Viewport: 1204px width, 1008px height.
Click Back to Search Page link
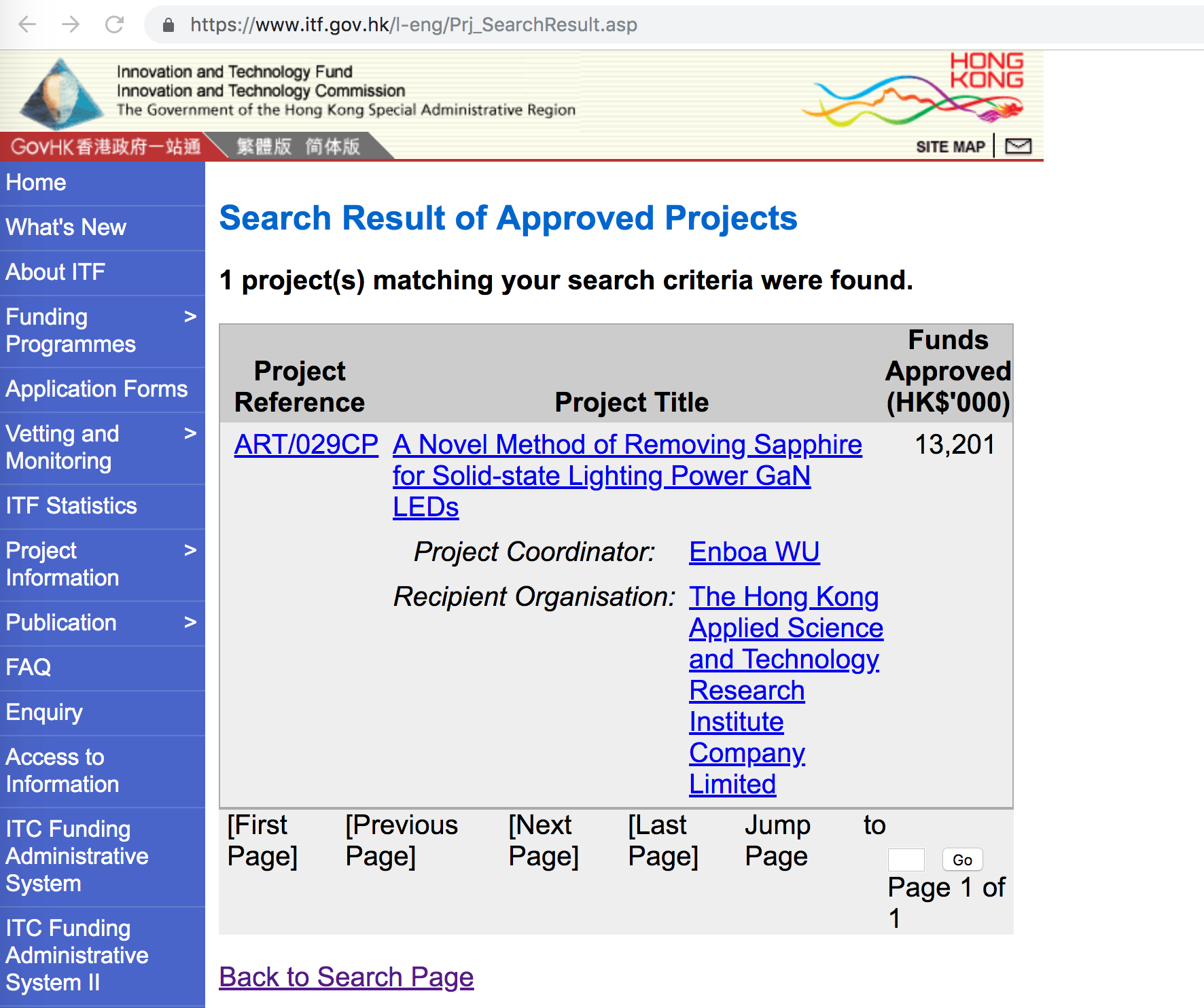[x=347, y=977]
